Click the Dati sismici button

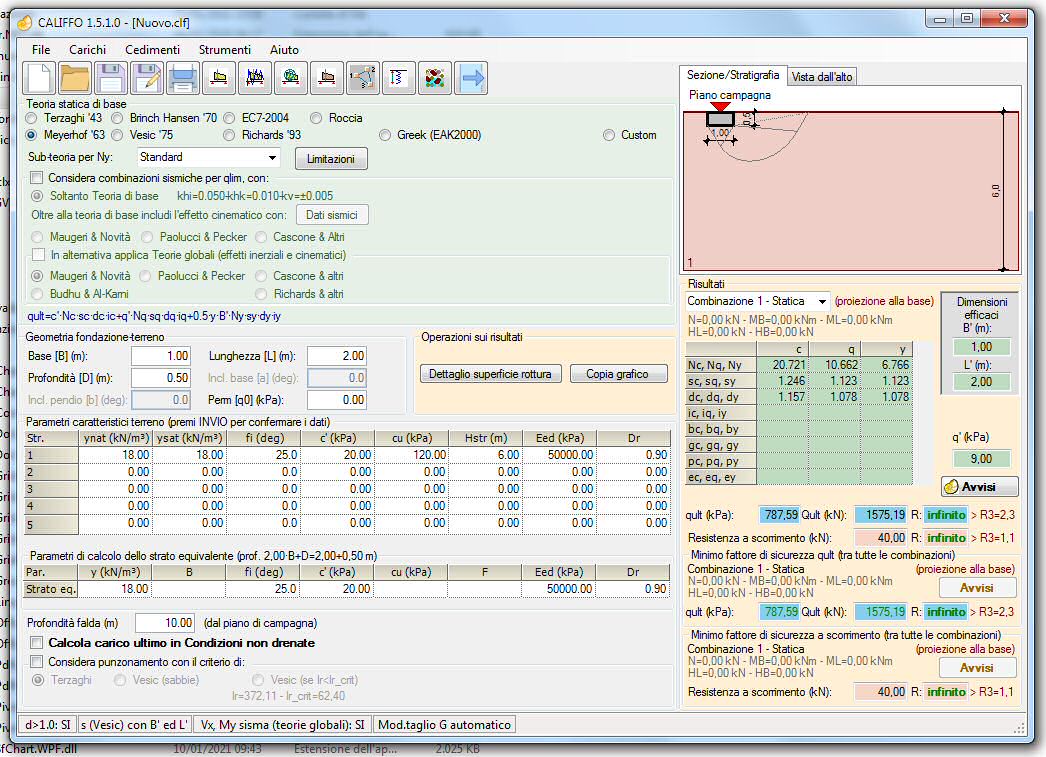tap(332, 215)
